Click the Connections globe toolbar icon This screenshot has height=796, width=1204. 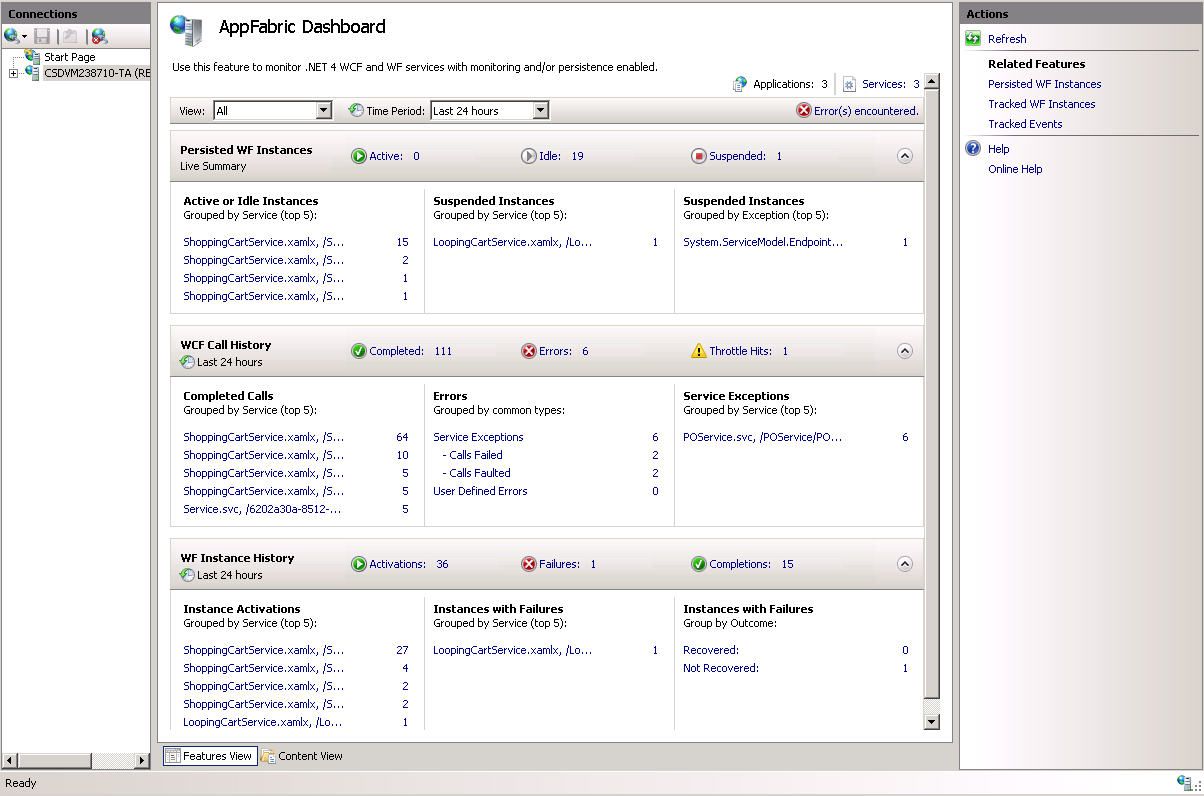coord(12,36)
